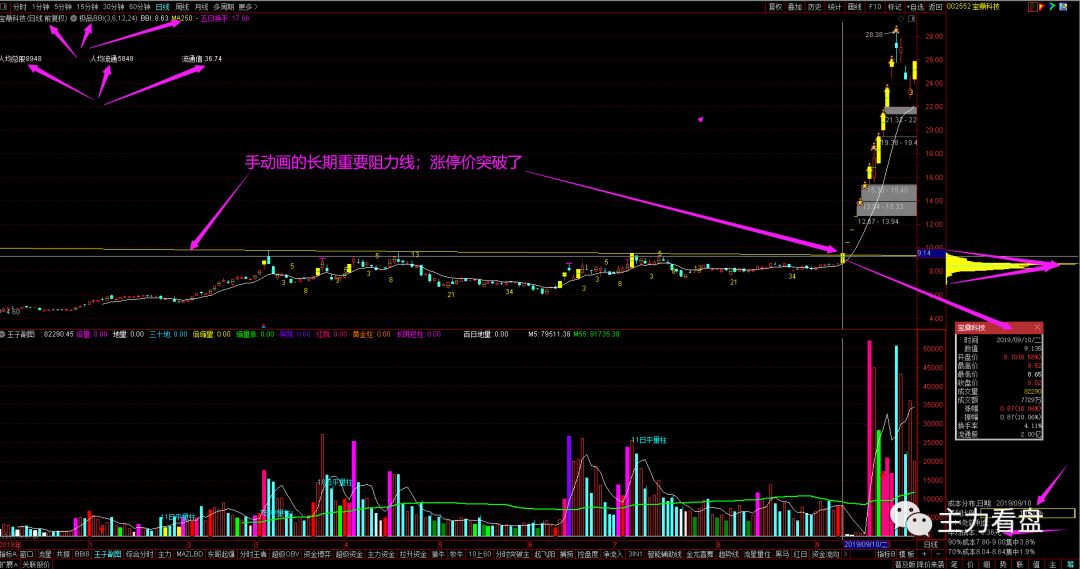The image size is (1080, 569).
Task: Click the red-framed flag icon at top right
Action: (x=1032, y=7)
